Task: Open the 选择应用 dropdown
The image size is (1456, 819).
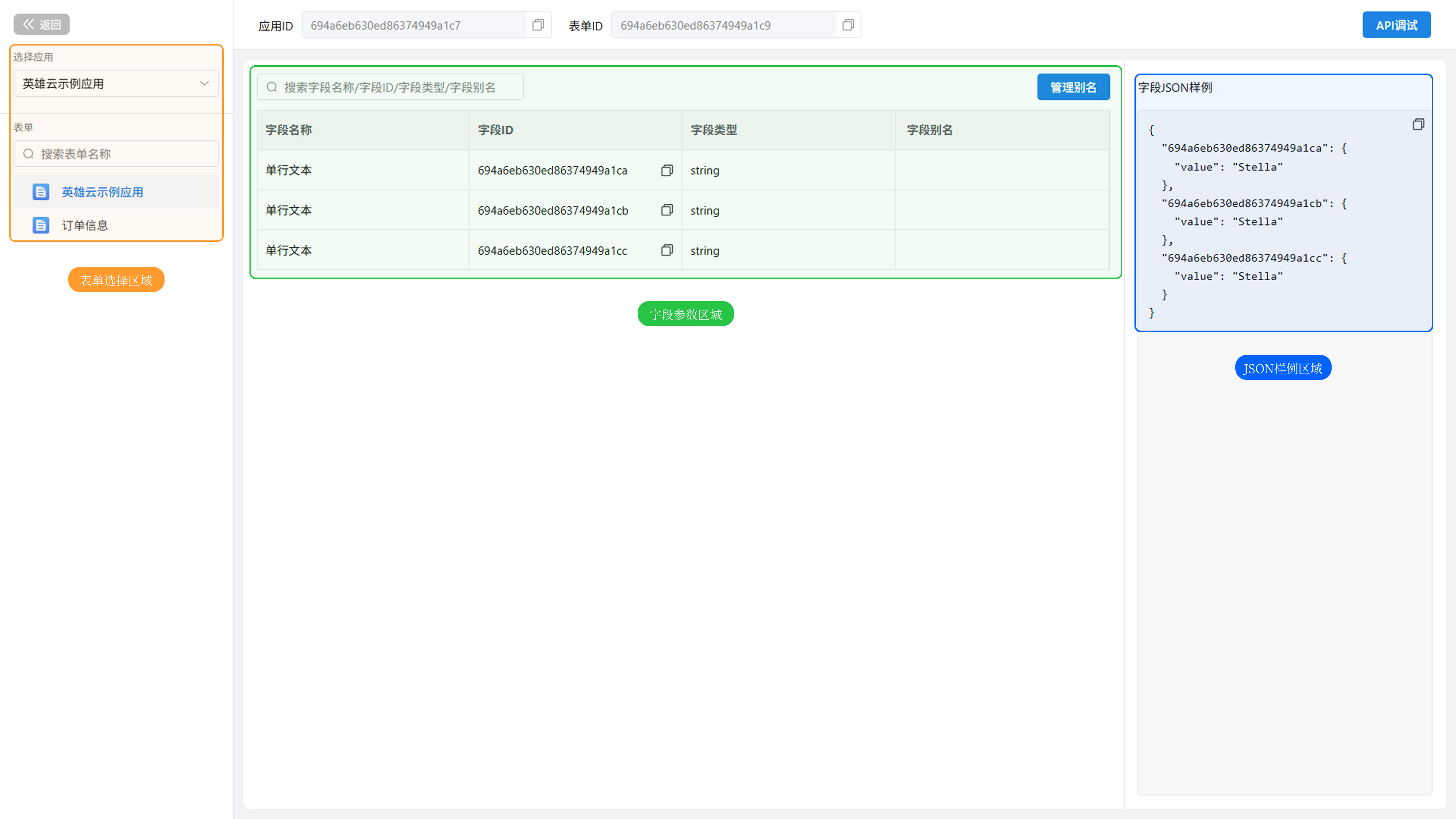Action: point(116,84)
